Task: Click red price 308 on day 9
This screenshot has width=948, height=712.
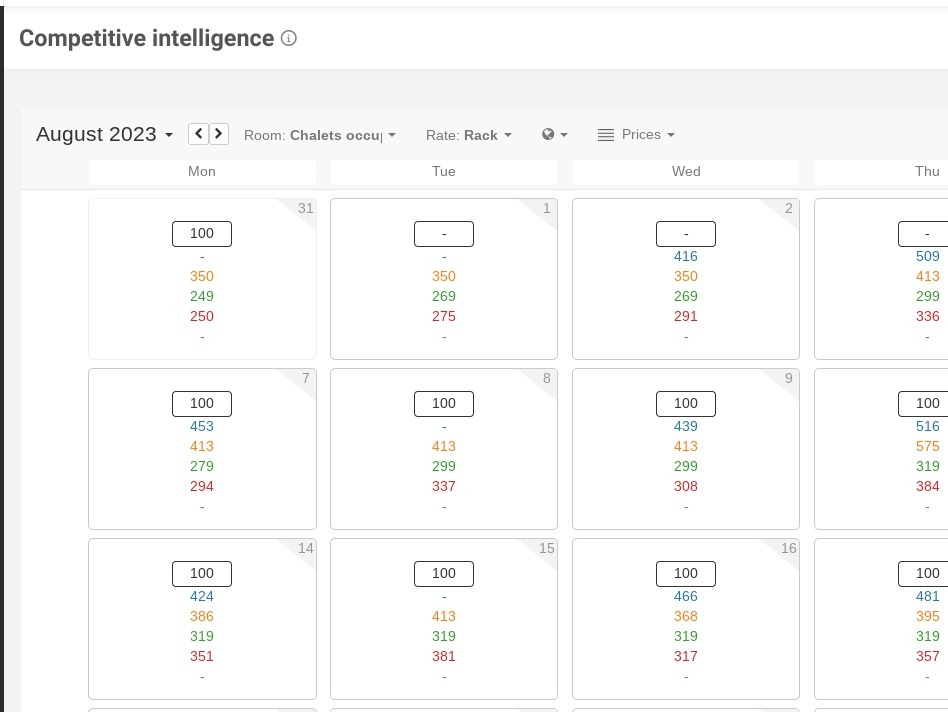Action: (686, 486)
